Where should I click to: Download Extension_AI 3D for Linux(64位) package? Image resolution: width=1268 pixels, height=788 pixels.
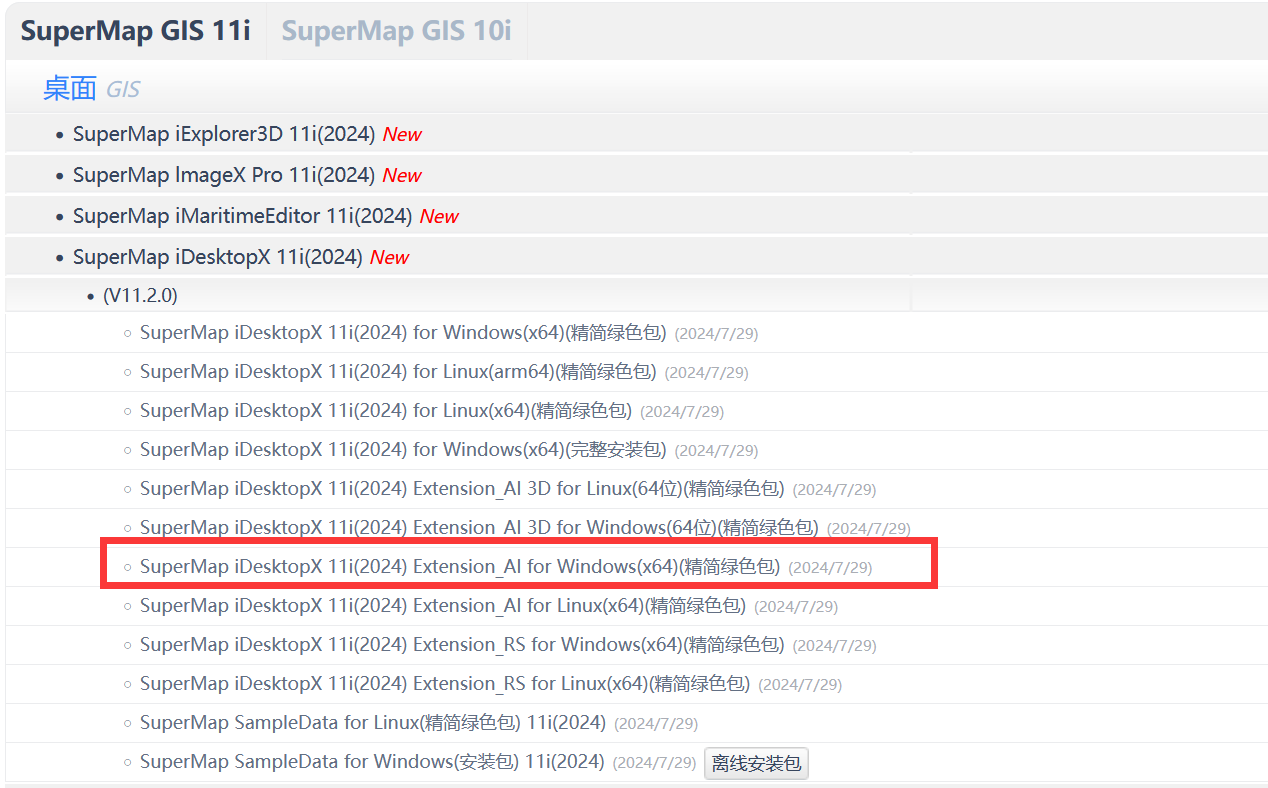point(462,488)
